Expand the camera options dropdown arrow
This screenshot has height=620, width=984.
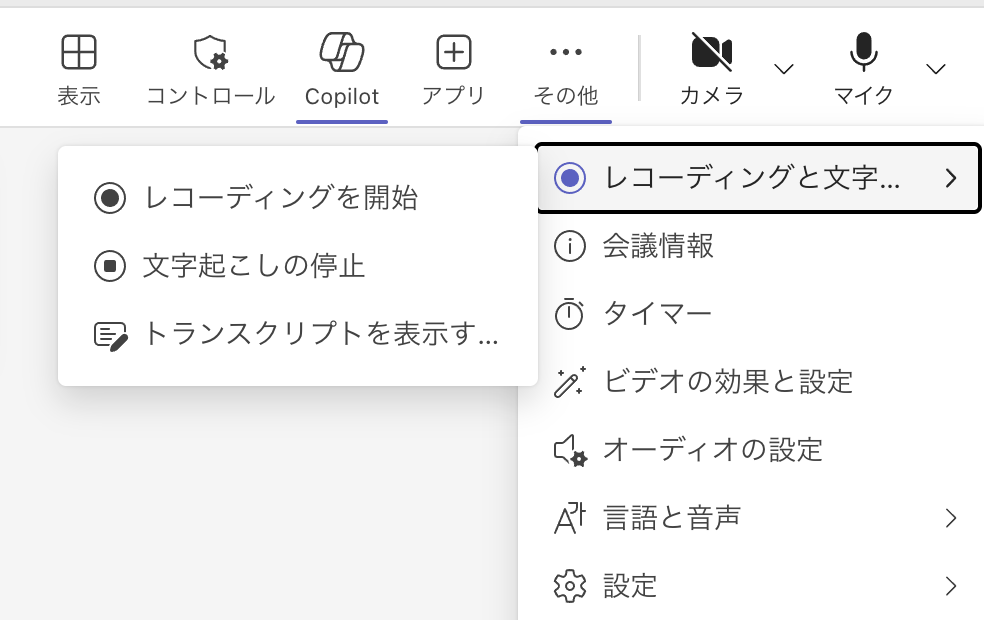point(785,68)
